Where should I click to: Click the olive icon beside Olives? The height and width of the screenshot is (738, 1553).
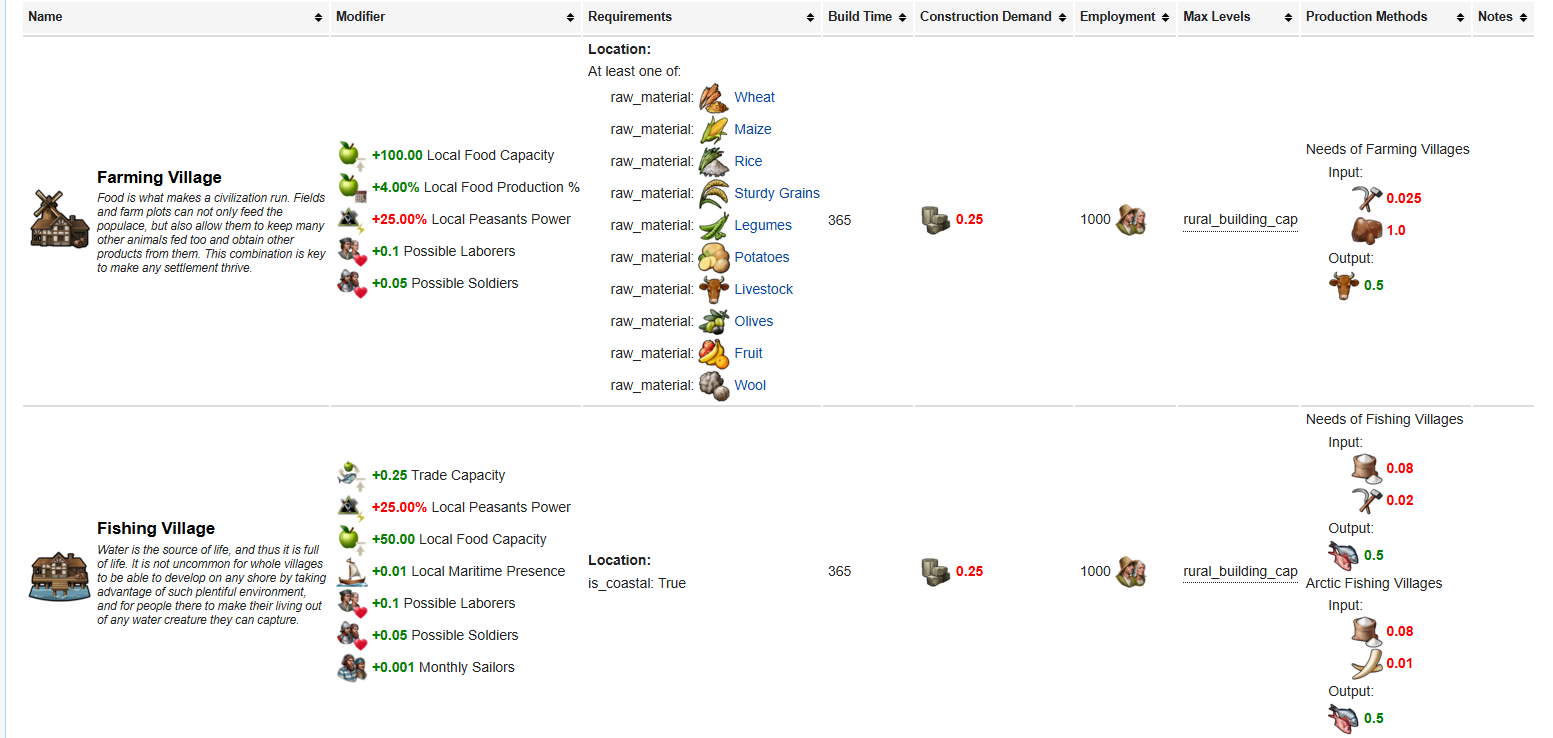pyautogui.click(x=714, y=321)
